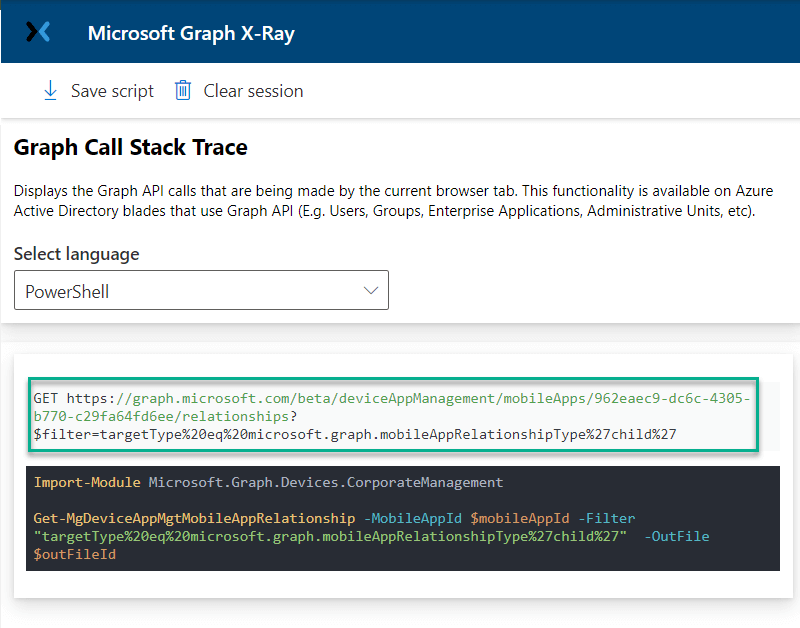Click the $mobileAppId variable in code
The image size is (800, 628).
[x=519, y=518]
